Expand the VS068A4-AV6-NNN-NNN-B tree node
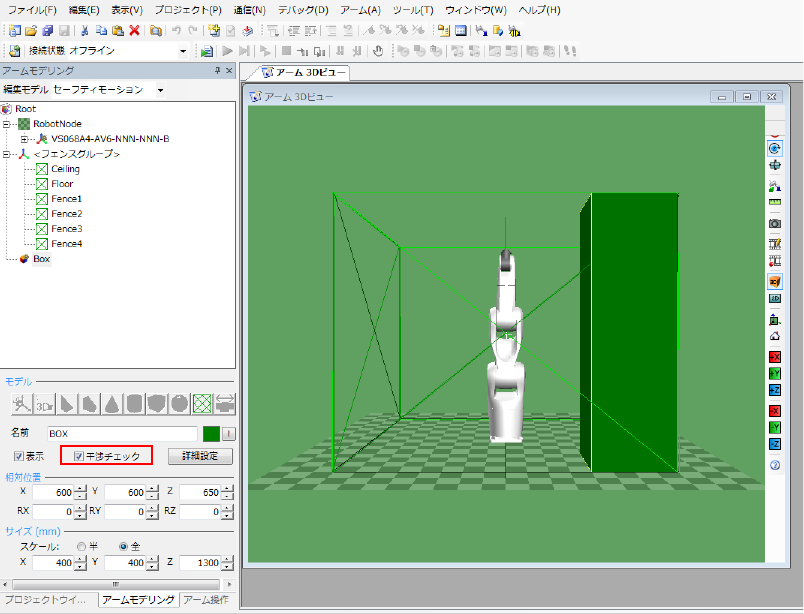Image resolution: width=804 pixels, height=614 pixels. 25,139
